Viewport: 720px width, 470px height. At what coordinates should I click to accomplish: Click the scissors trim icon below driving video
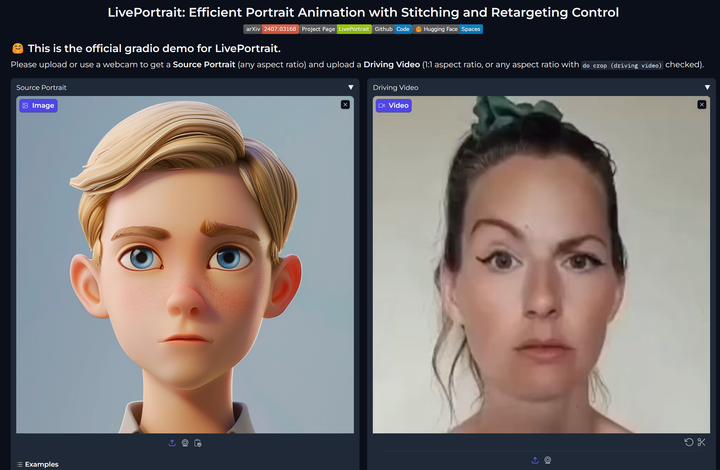click(701, 442)
